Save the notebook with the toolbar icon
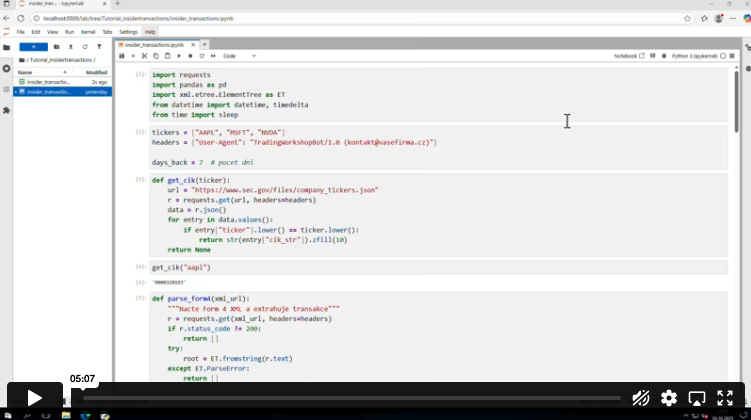 pyautogui.click(x=122, y=56)
